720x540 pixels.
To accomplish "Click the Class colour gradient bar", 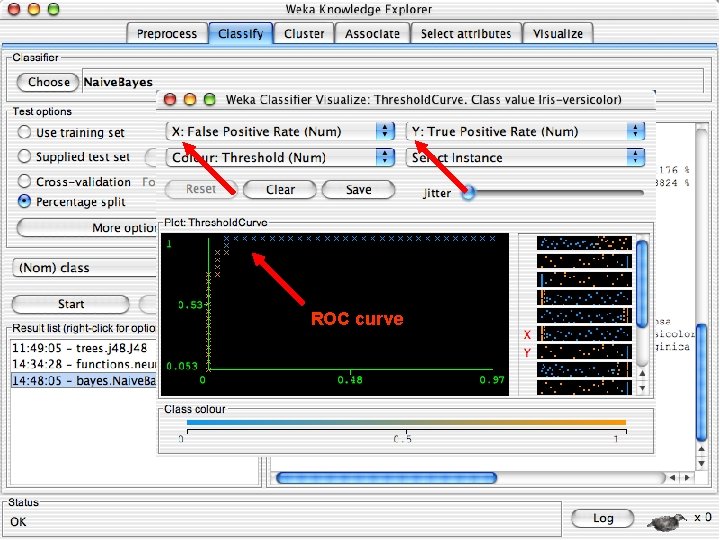I will click(x=406, y=422).
